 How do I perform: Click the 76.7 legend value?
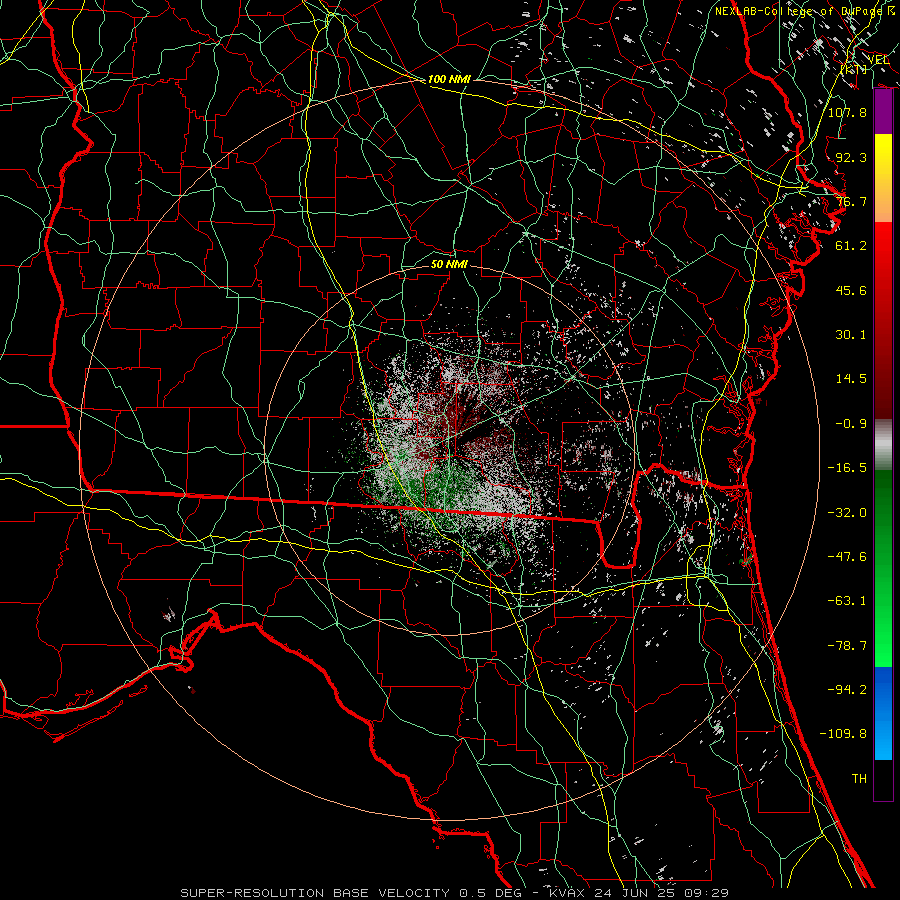(x=851, y=201)
